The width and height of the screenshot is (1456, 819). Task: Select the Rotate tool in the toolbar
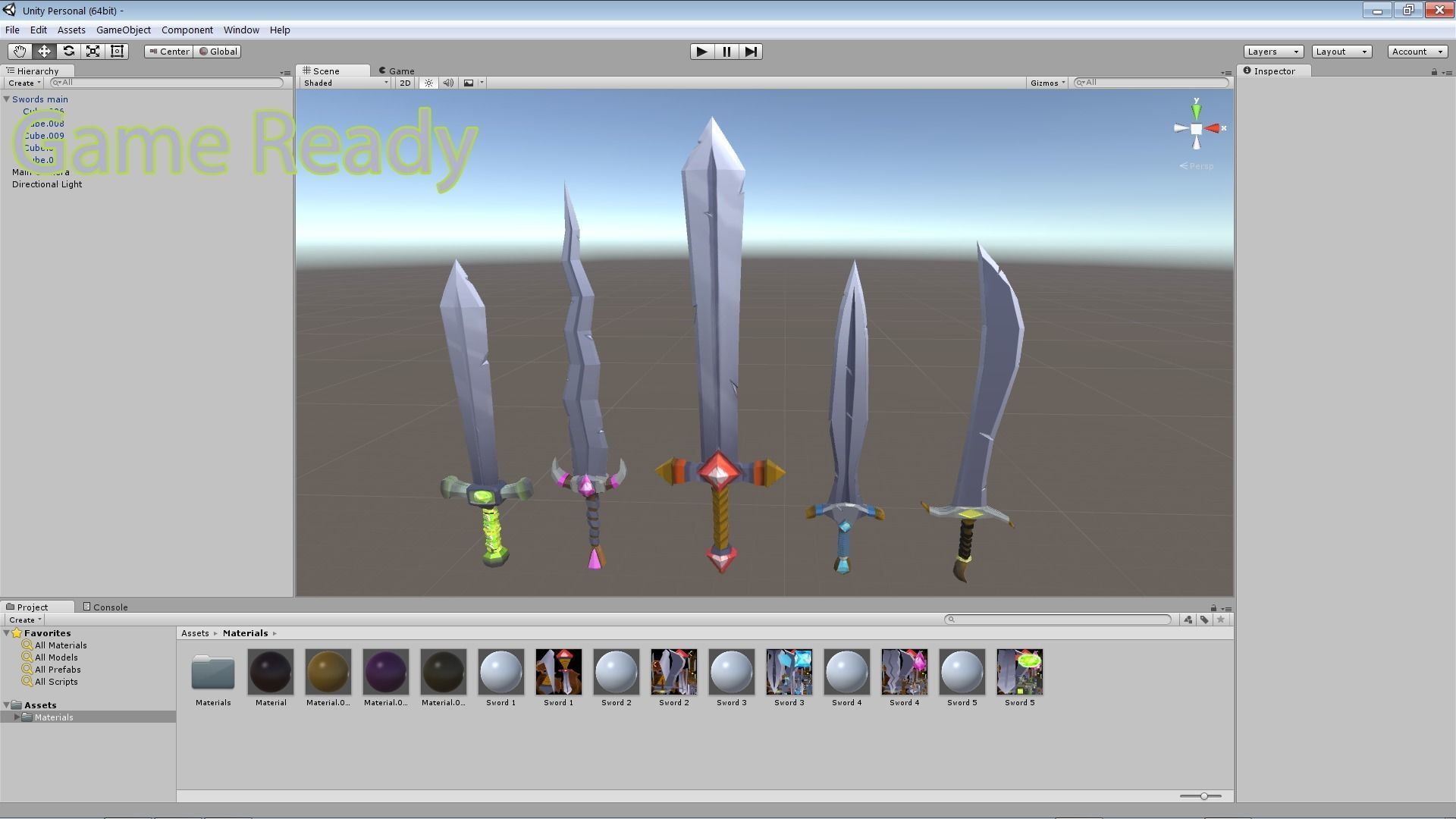(x=68, y=52)
